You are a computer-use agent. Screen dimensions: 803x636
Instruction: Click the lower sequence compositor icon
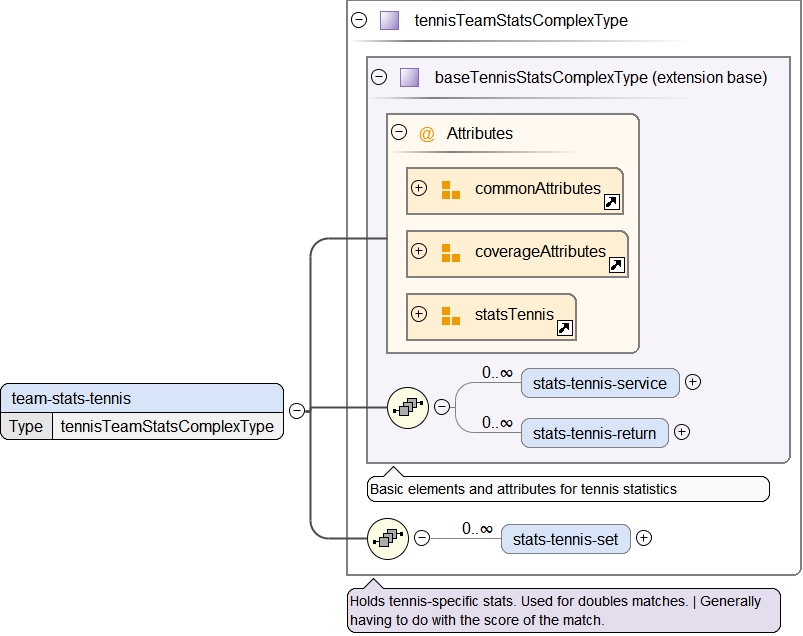[x=388, y=539]
